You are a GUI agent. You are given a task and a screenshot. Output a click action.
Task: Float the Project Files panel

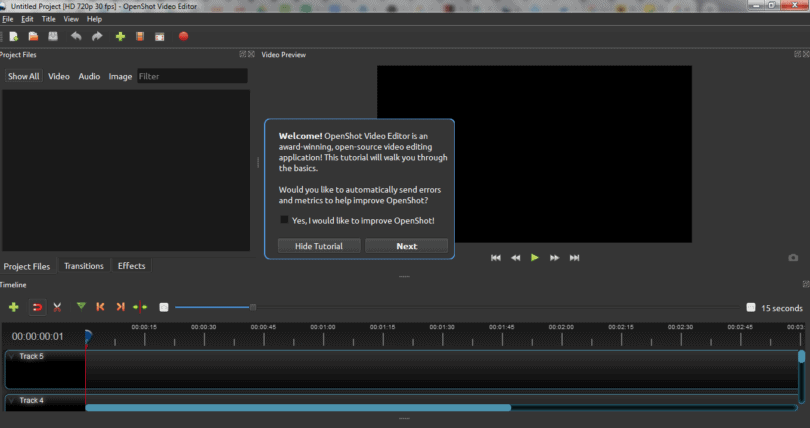pyautogui.click(x=242, y=54)
